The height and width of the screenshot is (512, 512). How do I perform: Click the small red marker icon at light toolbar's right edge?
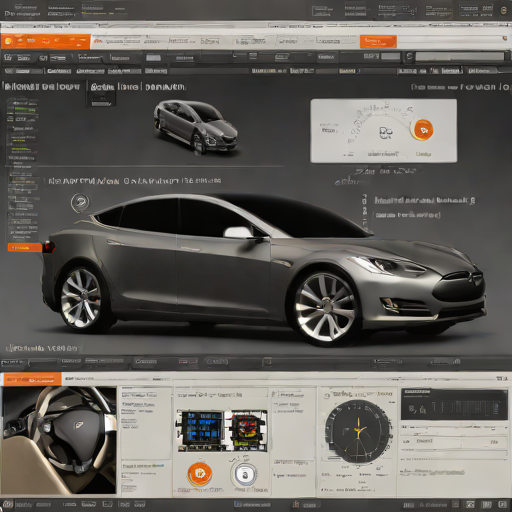tap(505, 38)
